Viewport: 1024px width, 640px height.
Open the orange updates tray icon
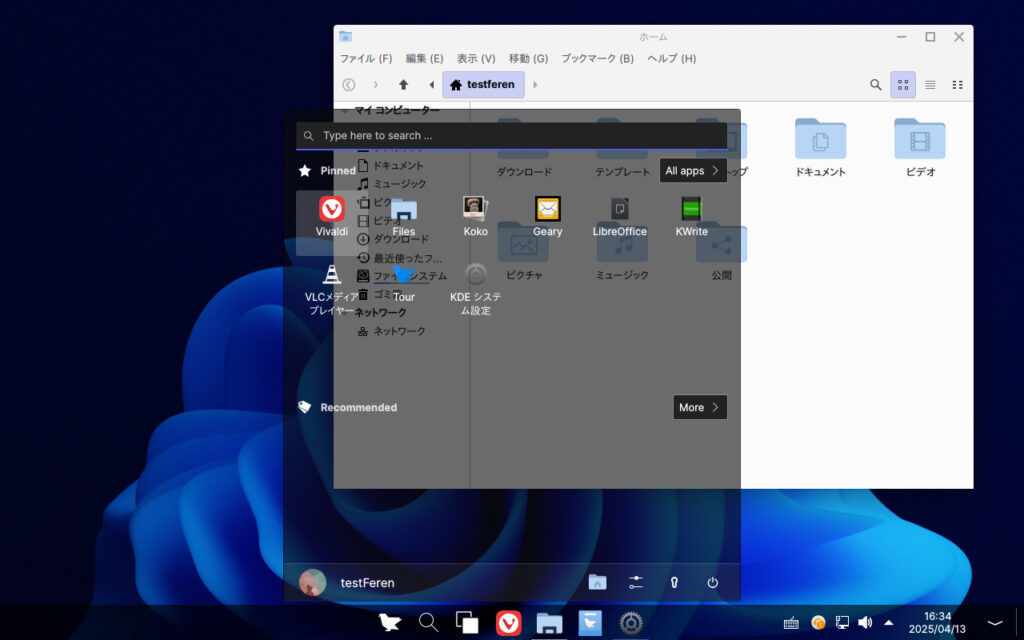click(x=818, y=623)
